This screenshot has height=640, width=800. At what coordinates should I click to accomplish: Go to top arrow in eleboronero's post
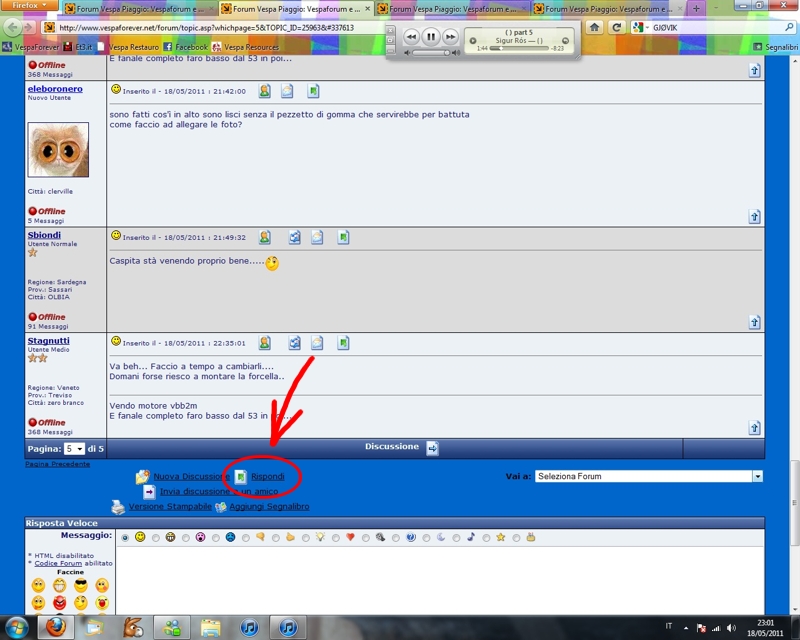pos(755,216)
